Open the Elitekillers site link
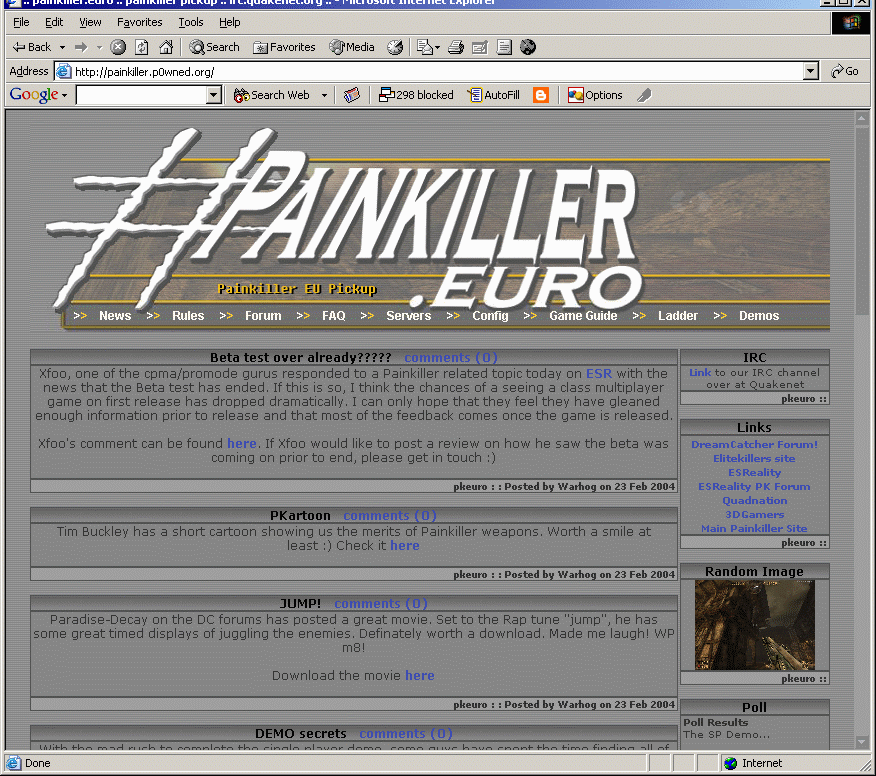This screenshot has width=876, height=776. (754, 459)
